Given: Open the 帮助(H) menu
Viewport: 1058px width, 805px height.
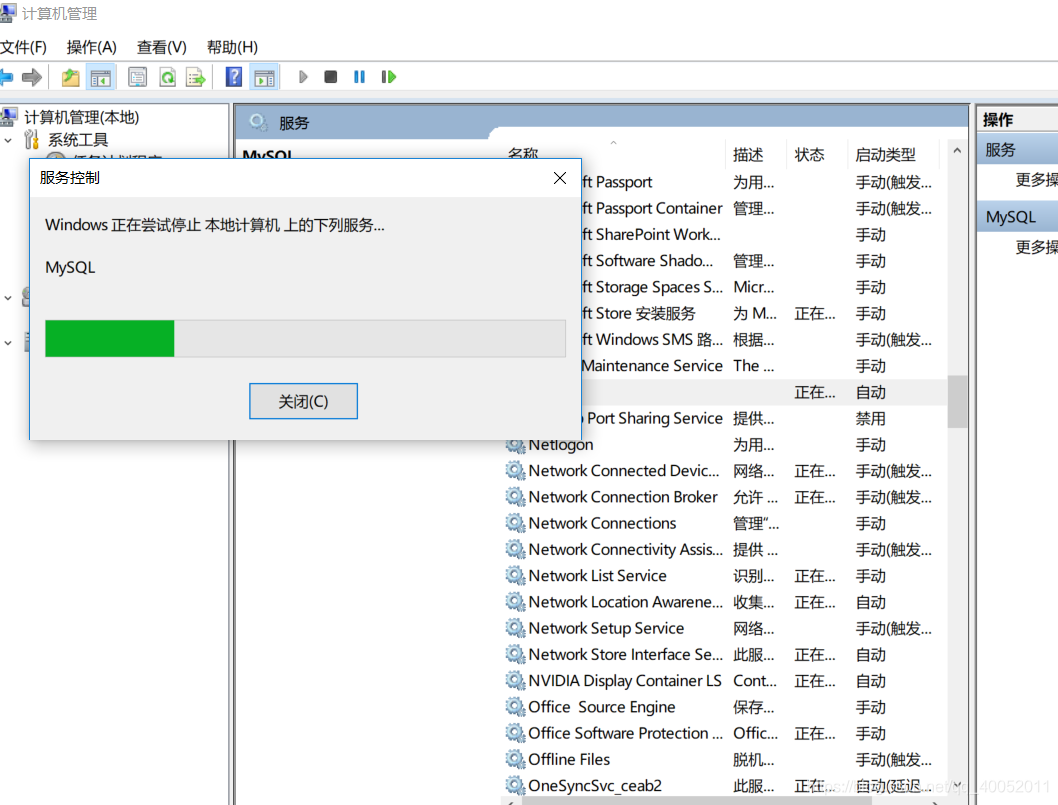Looking at the screenshot, I should (x=233, y=47).
